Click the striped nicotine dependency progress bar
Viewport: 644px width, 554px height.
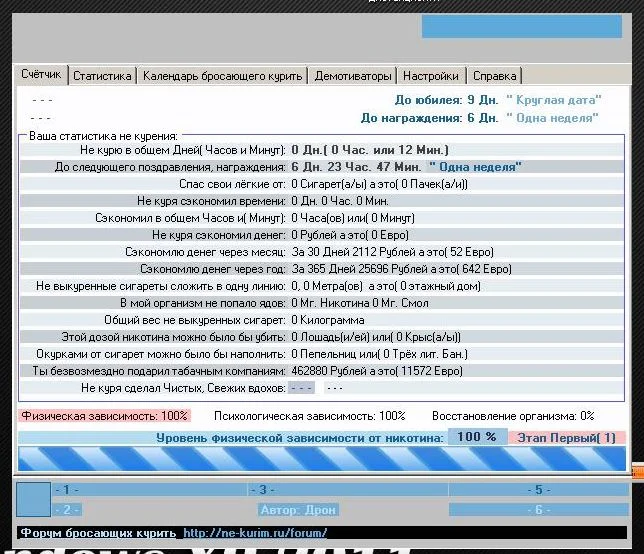[322, 459]
